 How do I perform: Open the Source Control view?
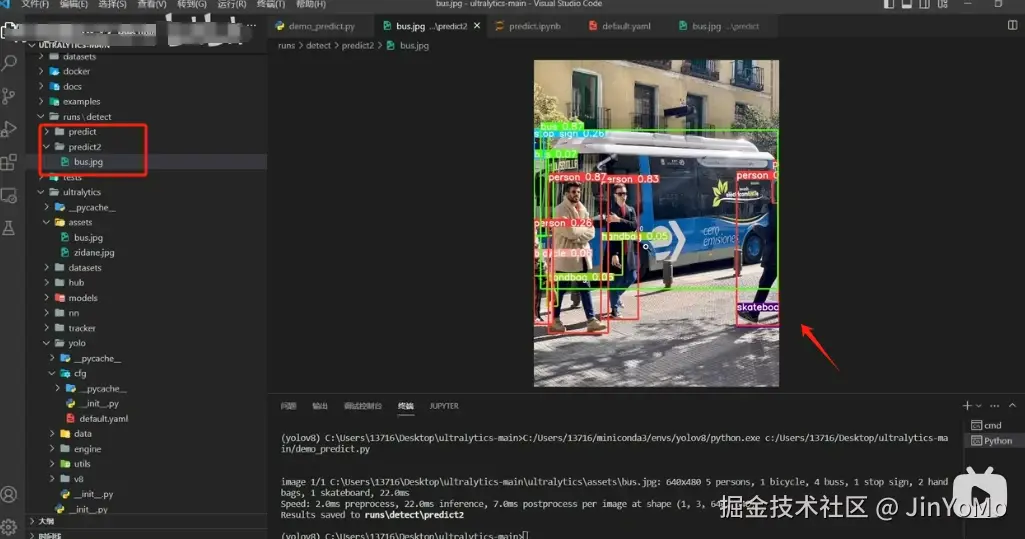(x=9, y=96)
